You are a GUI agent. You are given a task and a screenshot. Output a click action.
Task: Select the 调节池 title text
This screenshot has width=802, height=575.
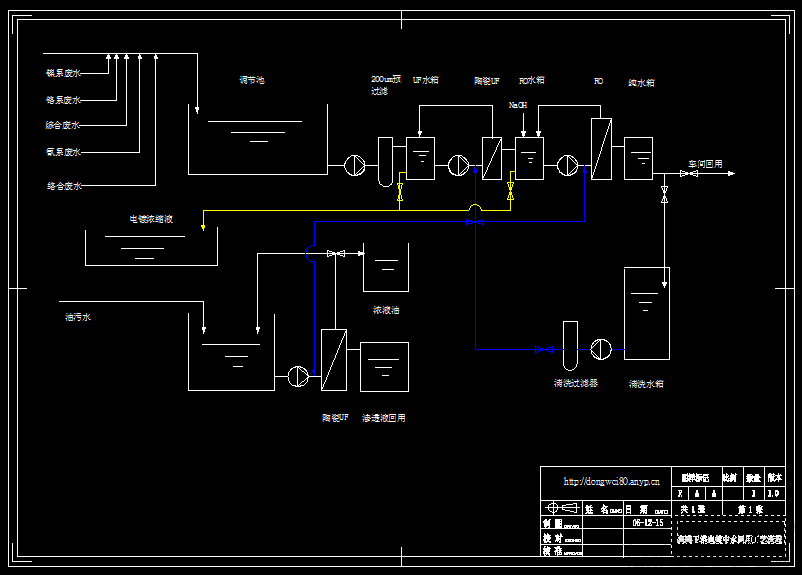(x=252, y=80)
